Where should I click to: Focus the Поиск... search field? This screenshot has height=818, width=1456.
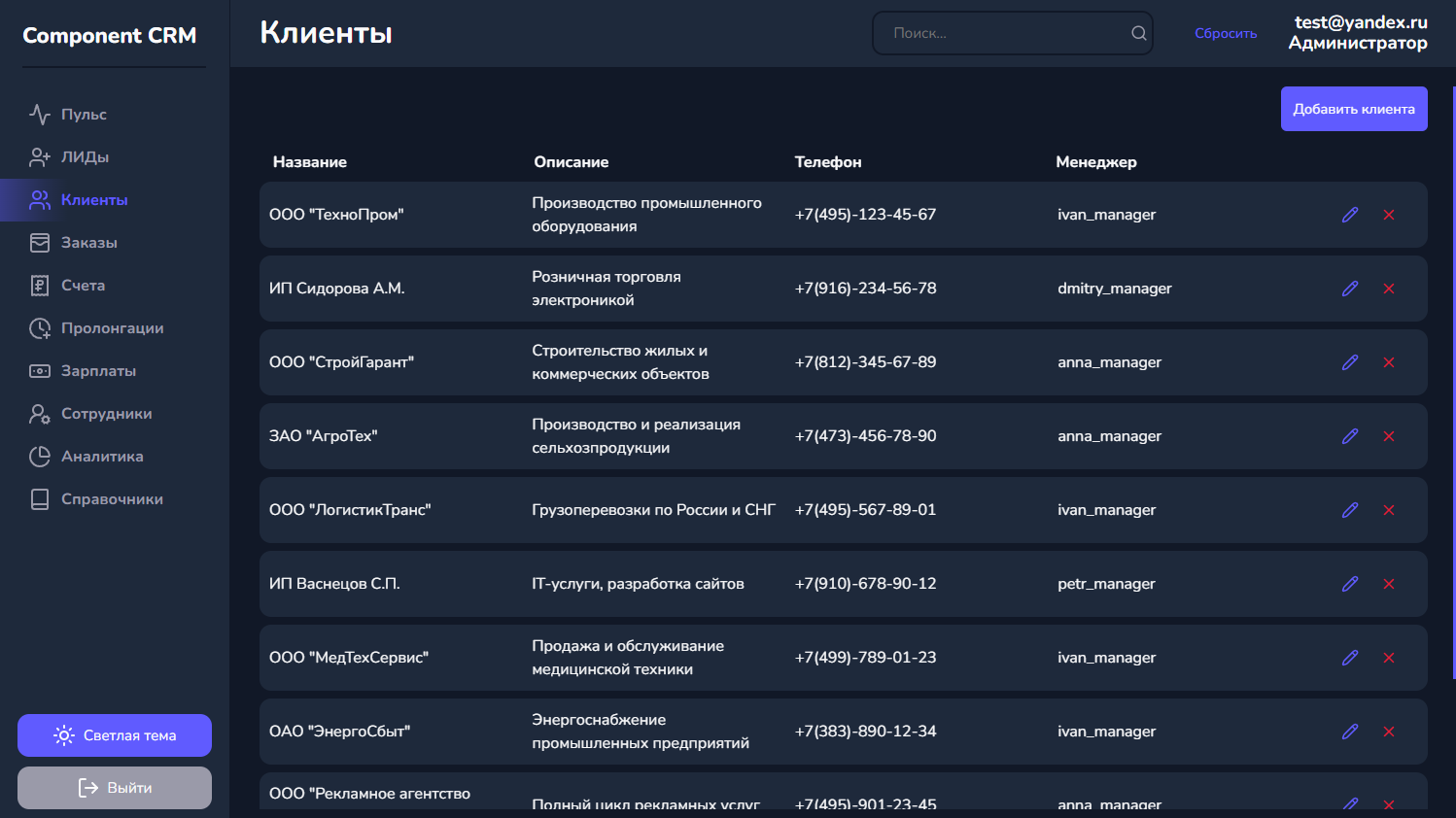pyautogui.click(x=1012, y=33)
